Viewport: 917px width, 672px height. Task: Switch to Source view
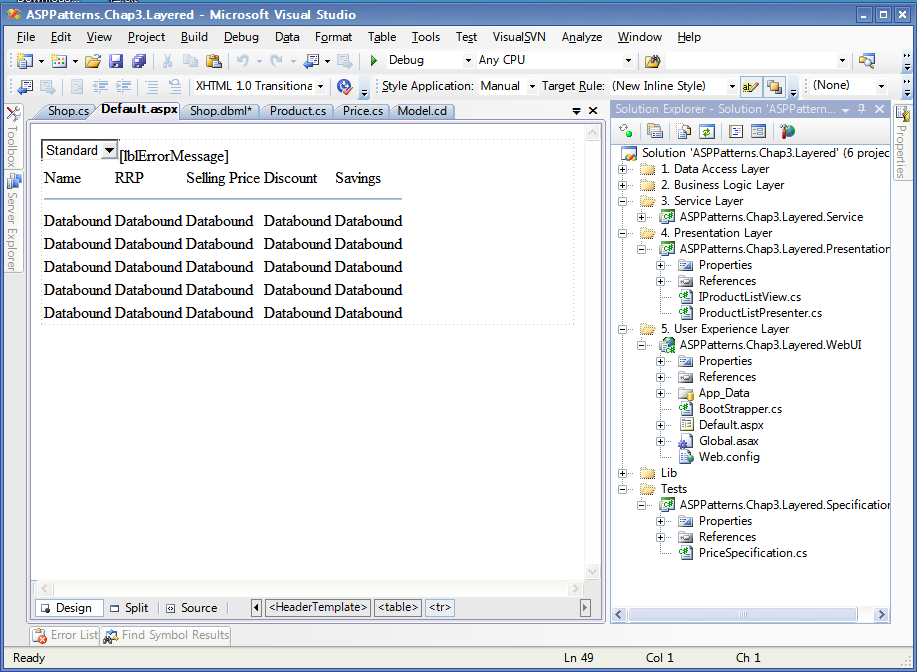click(192, 608)
